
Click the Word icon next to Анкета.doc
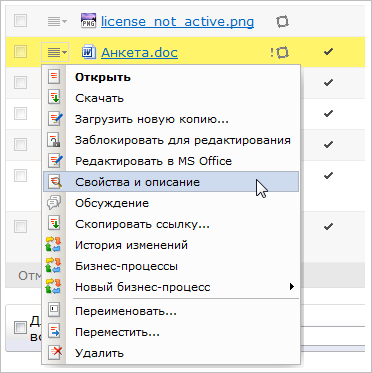coord(89,52)
